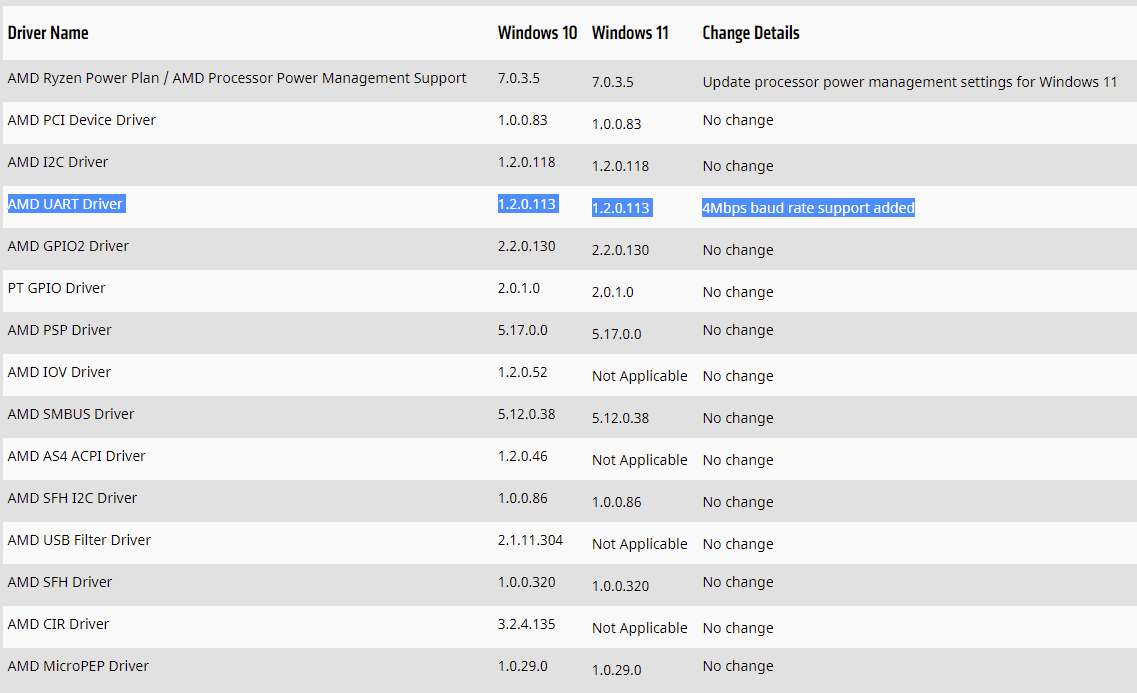This screenshot has height=693, width=1137.
Task: Click Windows 10 version 1.2.0.52
Action: point(522,373)
